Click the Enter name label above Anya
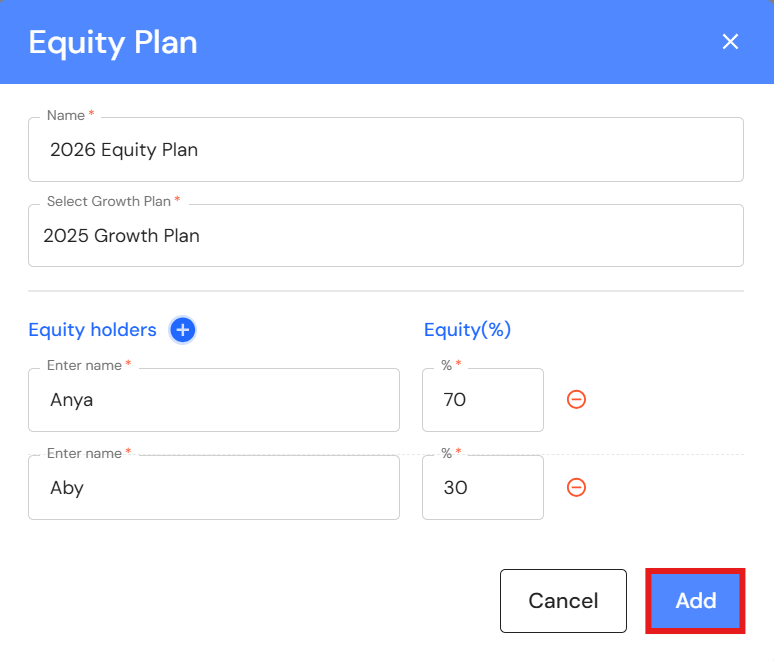 [84, 366]
